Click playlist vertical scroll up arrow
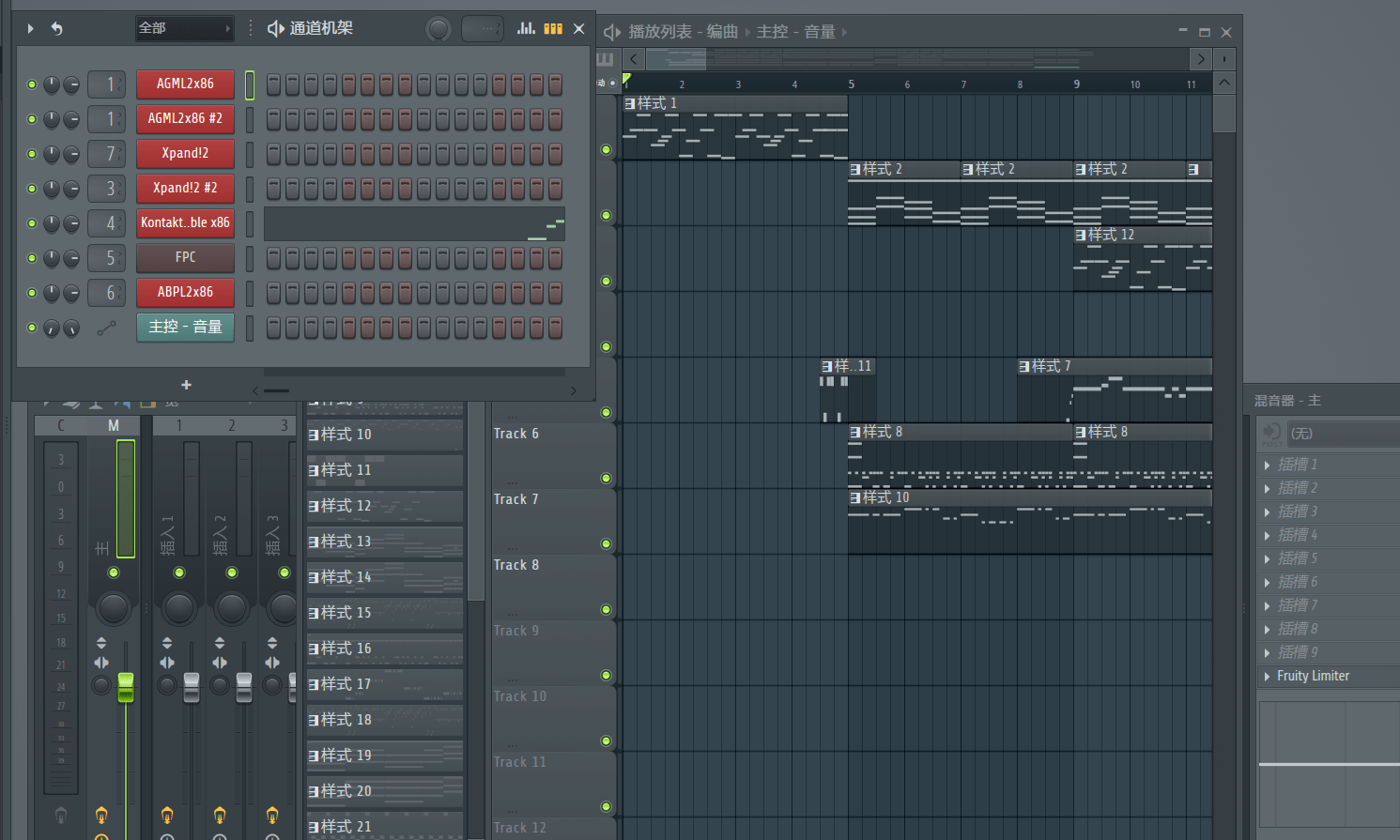1400x840 pixels. tap(1223, 83)
